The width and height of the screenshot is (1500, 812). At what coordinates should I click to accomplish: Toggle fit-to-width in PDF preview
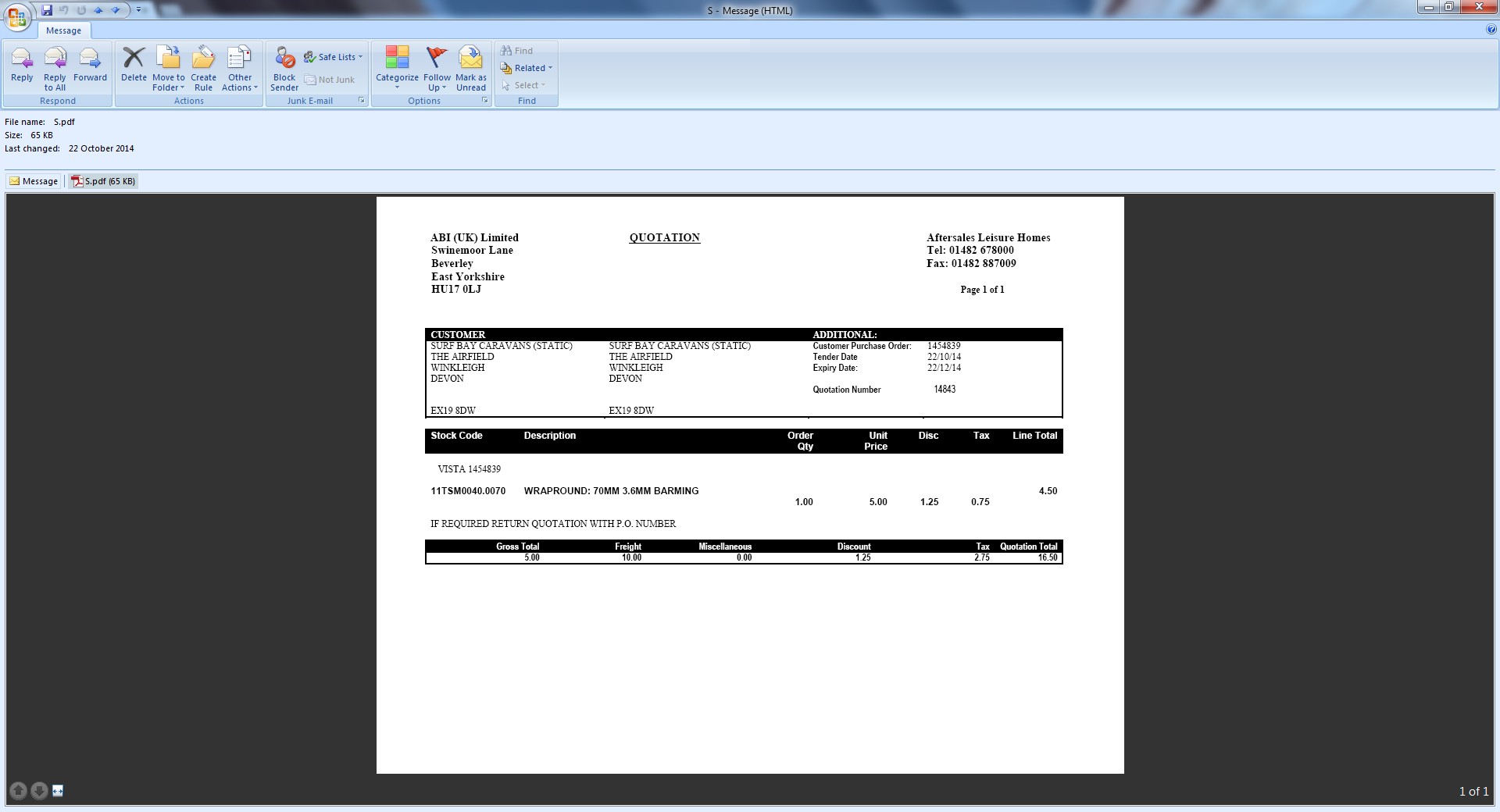58,791
